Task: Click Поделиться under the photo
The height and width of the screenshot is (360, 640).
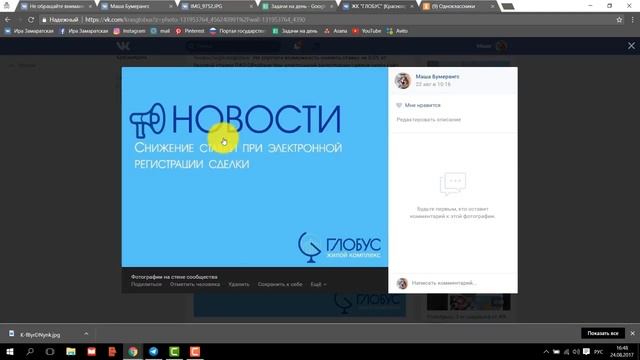Action: click(x=146, y=284)
